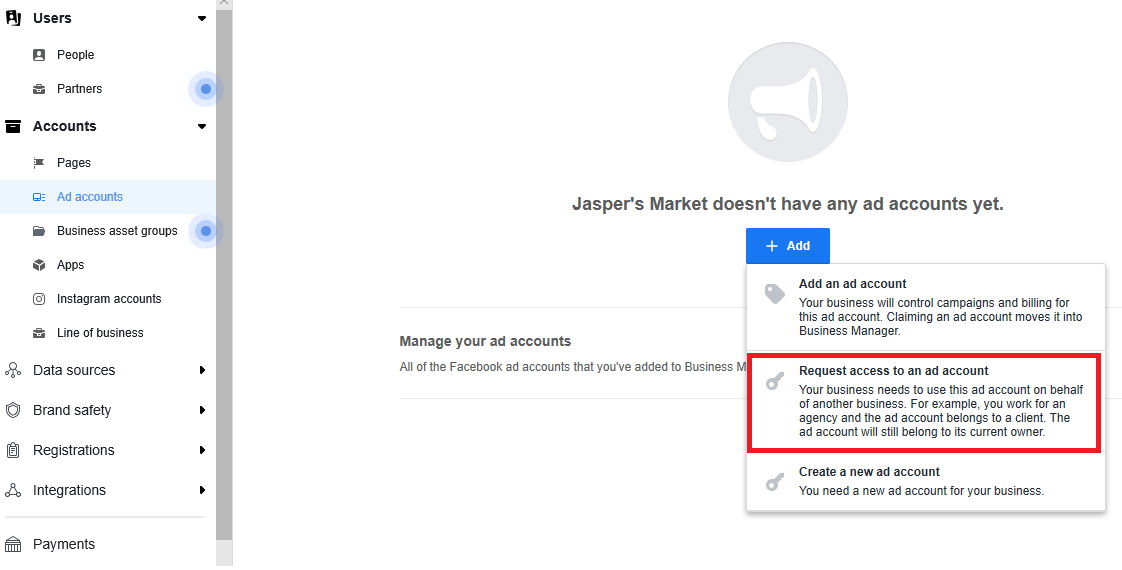Screen dimensions: 1122x570
Task: Expand the Integrations arrow
Action: (203, 491)
